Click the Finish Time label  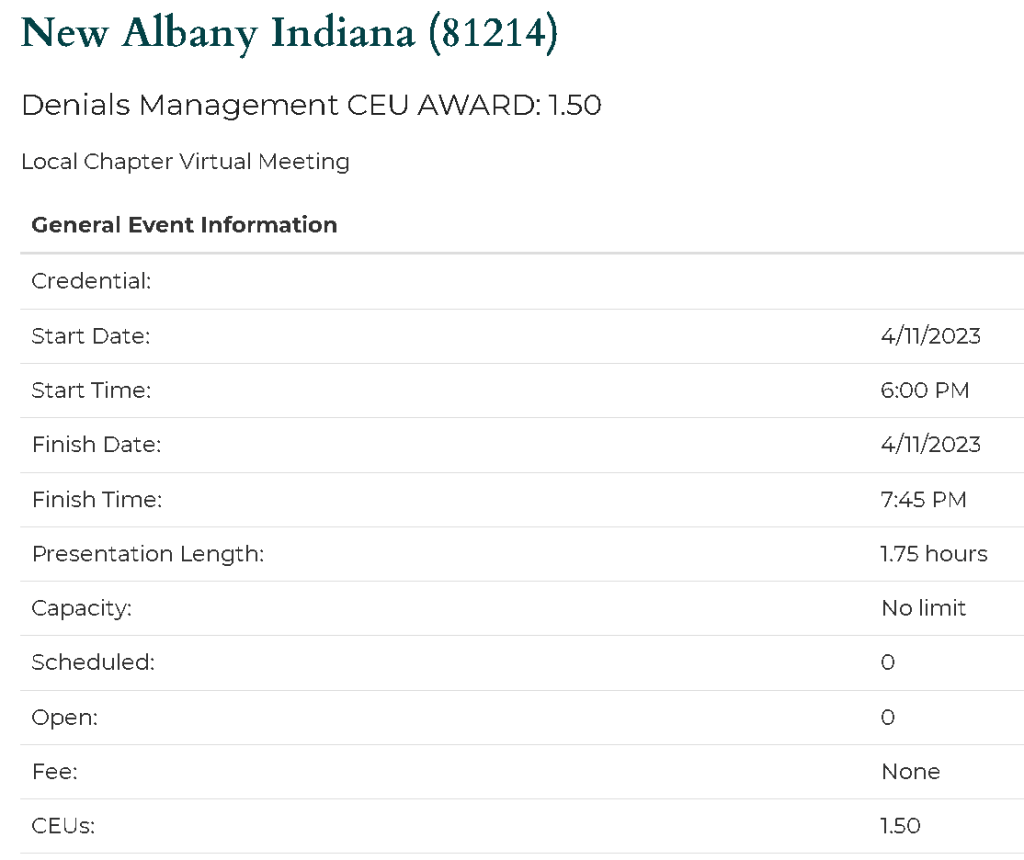pos(97,499)
